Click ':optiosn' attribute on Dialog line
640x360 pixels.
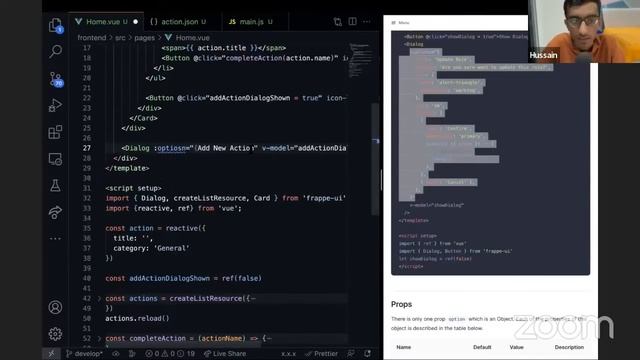point(171,148)
